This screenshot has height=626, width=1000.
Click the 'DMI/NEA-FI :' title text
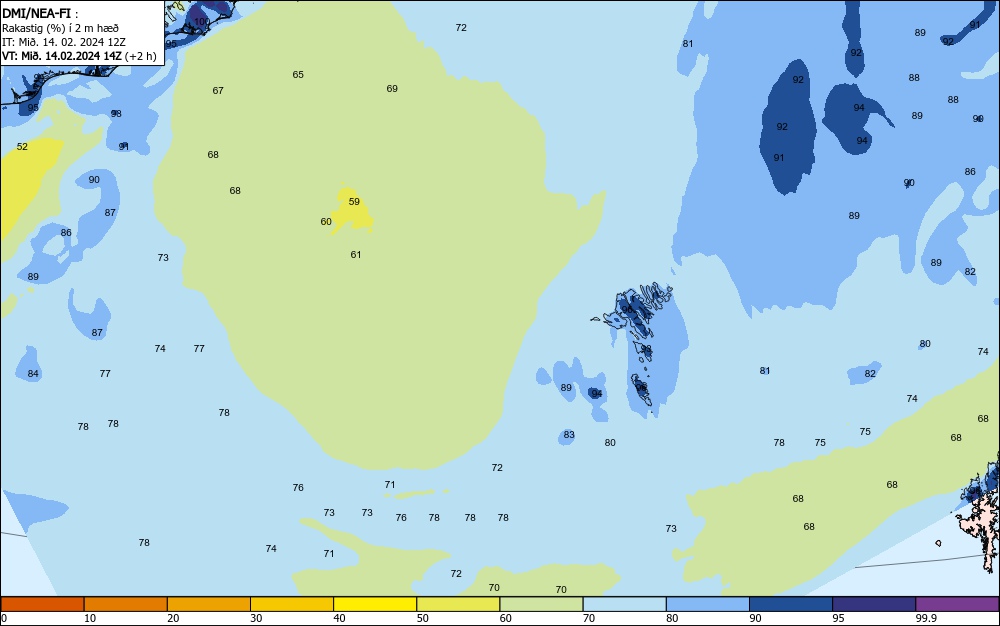tap(40, 13)
